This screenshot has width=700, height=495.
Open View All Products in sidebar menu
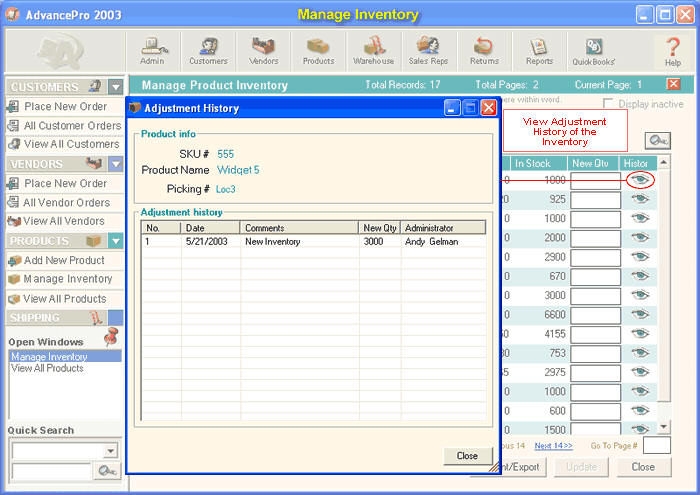65,299
